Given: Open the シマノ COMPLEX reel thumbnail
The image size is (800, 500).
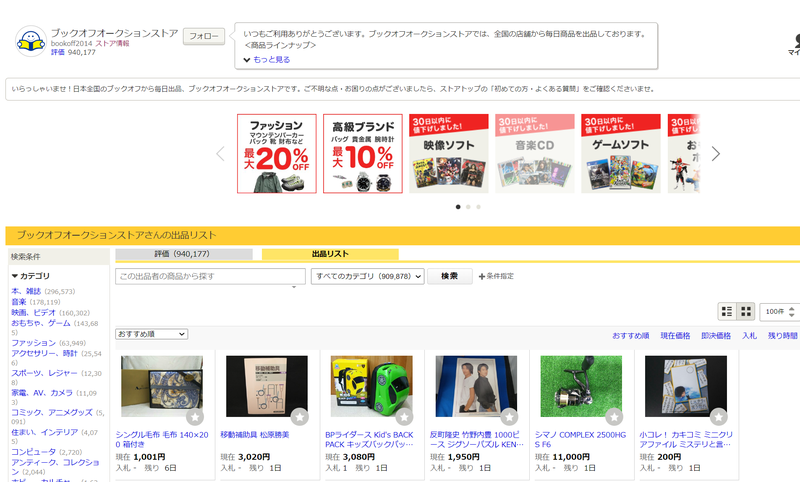Looking at the screenshot, I should point(581,386).
